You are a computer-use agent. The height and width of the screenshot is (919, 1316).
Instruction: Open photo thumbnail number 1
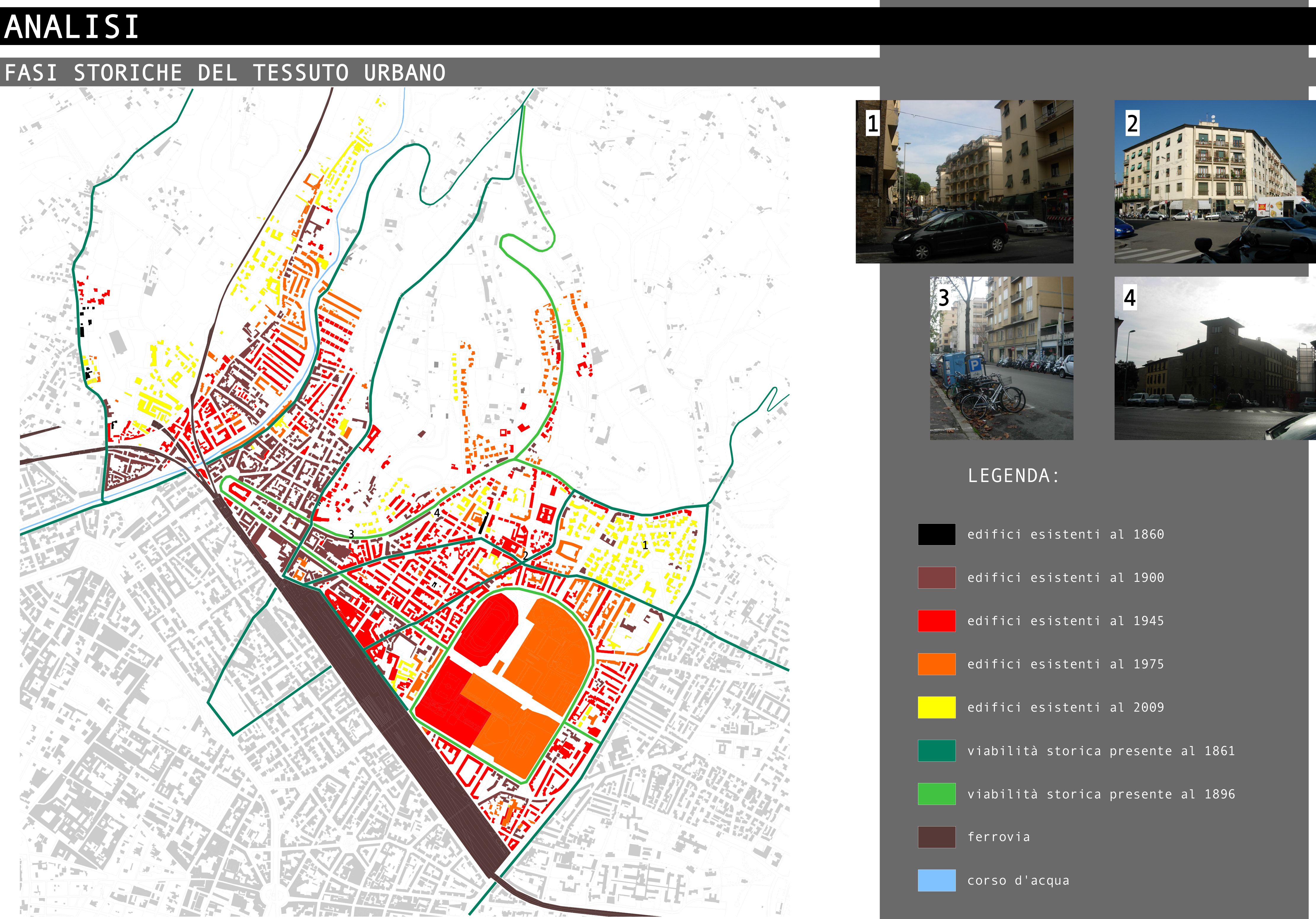click(x=964, y=182)
